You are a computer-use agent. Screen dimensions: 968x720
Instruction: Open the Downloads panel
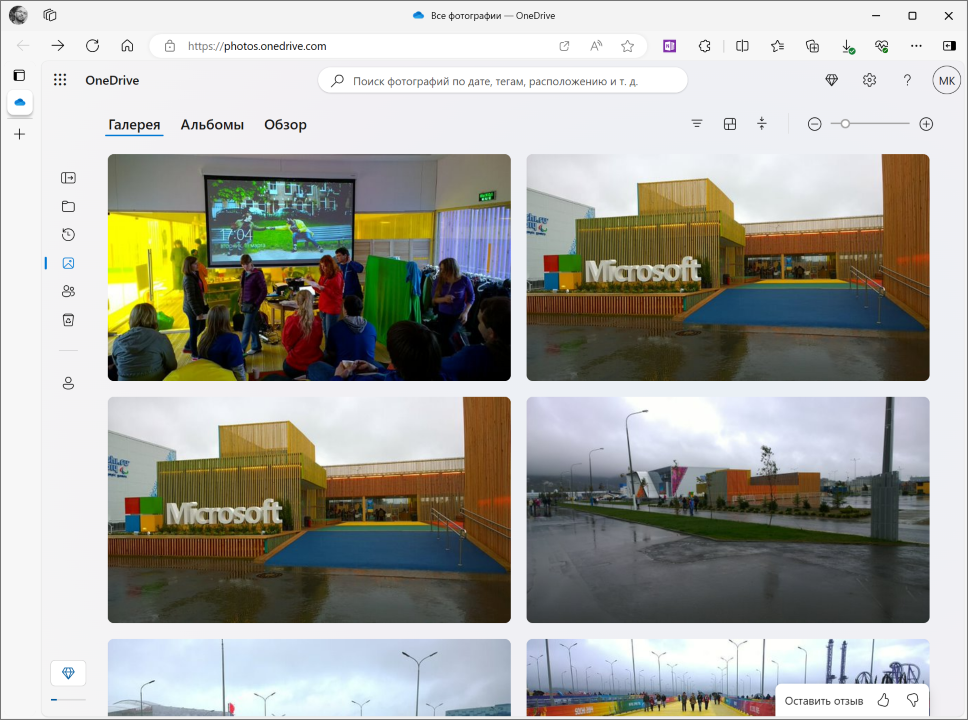pyautogui.click(x=848, y=46)
